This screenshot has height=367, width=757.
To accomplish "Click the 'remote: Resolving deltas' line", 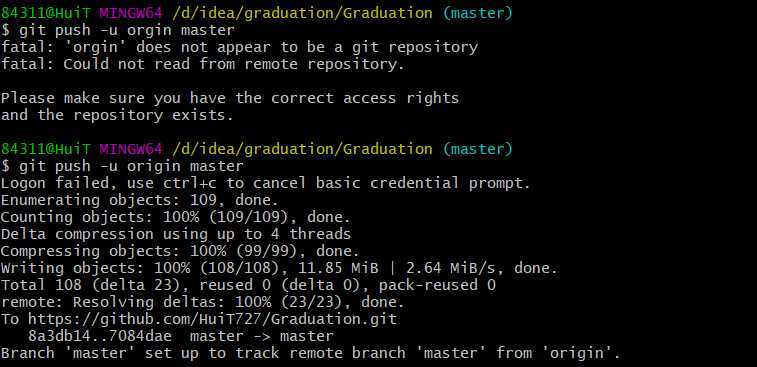I will pyautogui.click(x=203, y=302).
